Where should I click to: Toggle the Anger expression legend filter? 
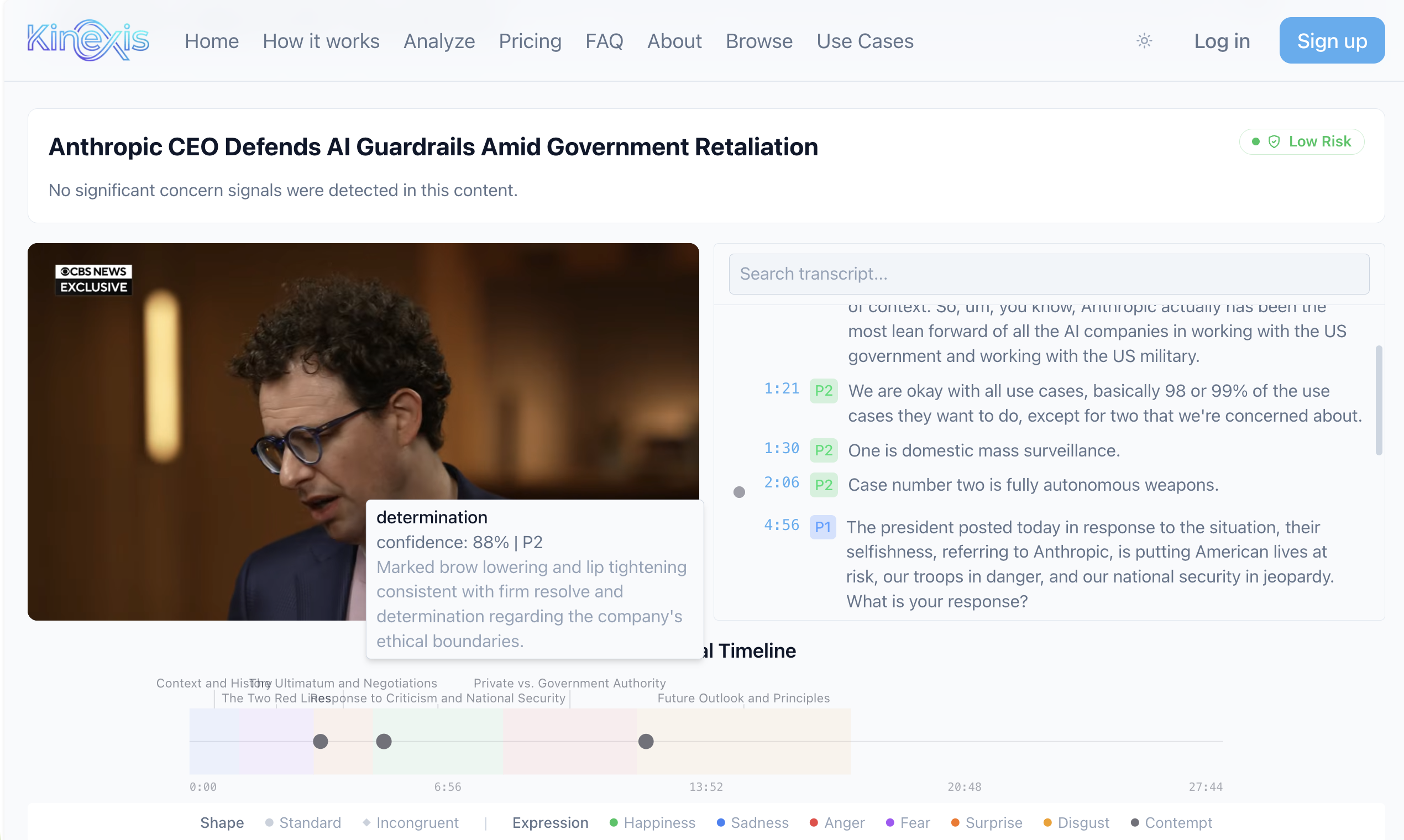pos(837,822)
